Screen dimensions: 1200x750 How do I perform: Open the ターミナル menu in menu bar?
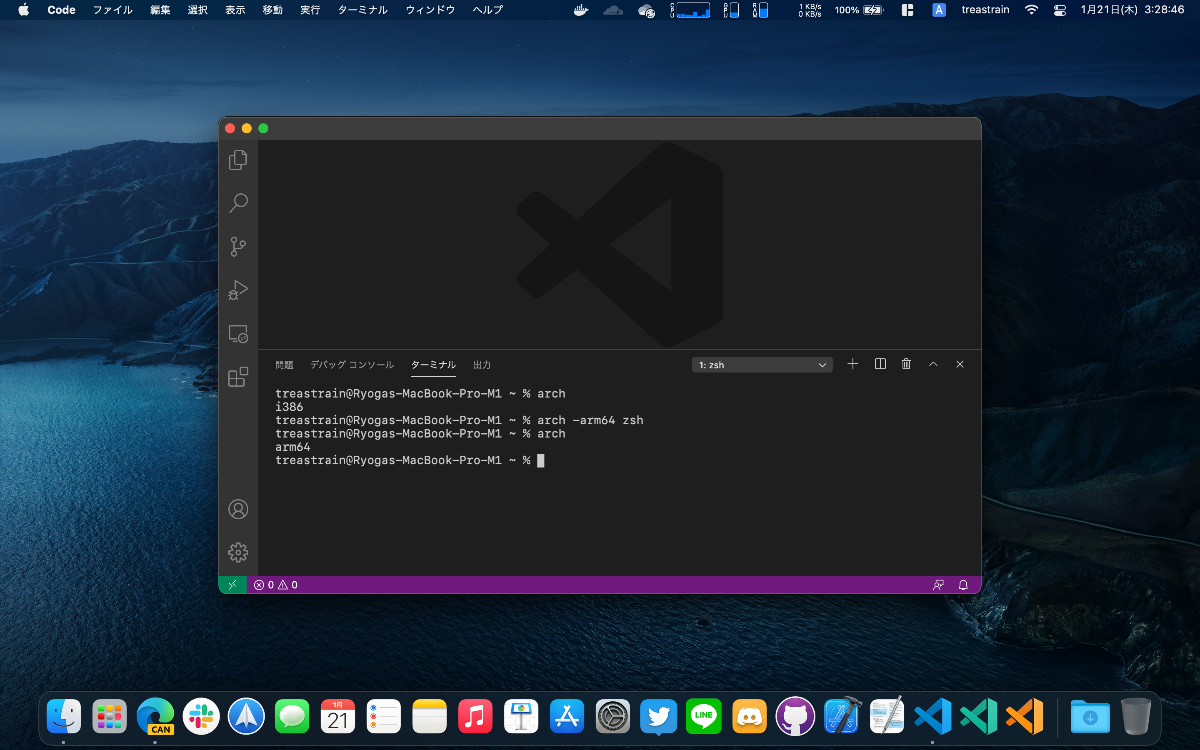pos(362,10)
